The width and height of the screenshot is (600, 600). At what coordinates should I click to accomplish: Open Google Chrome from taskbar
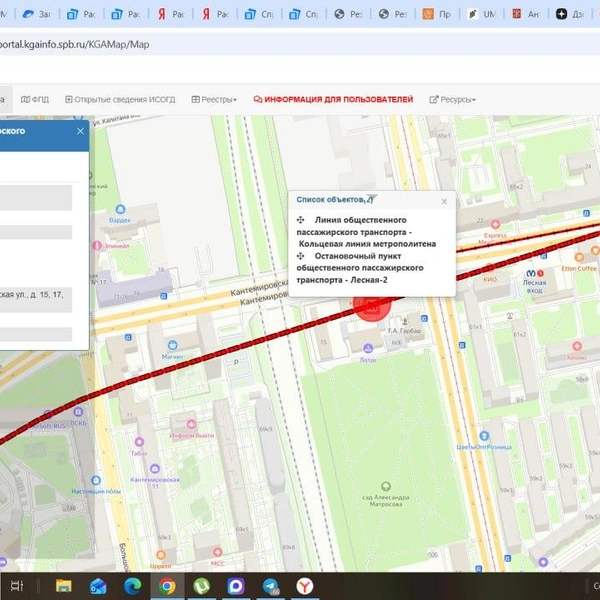(167, 586)
